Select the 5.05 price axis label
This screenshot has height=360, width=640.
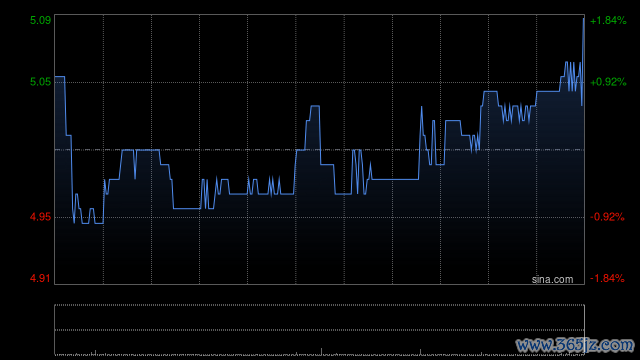click(x=40, y=82)
